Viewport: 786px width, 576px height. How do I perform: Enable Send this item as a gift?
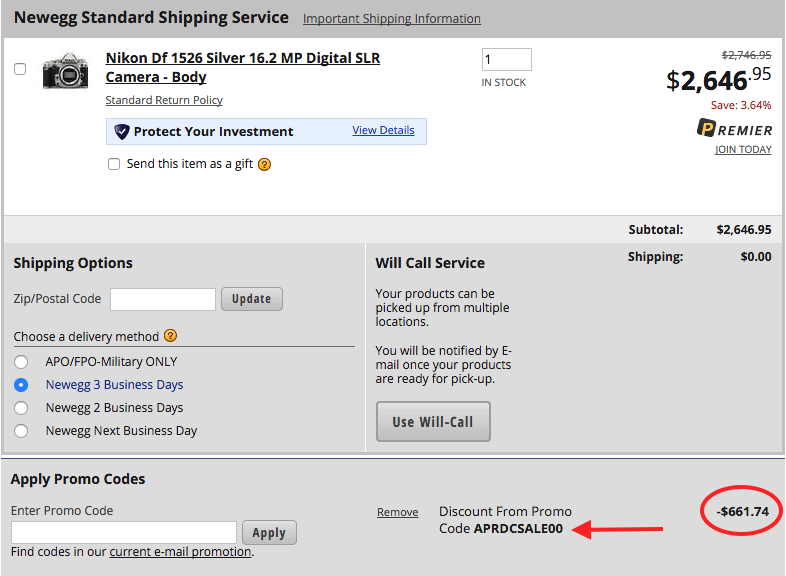click(x=114, y=164)
